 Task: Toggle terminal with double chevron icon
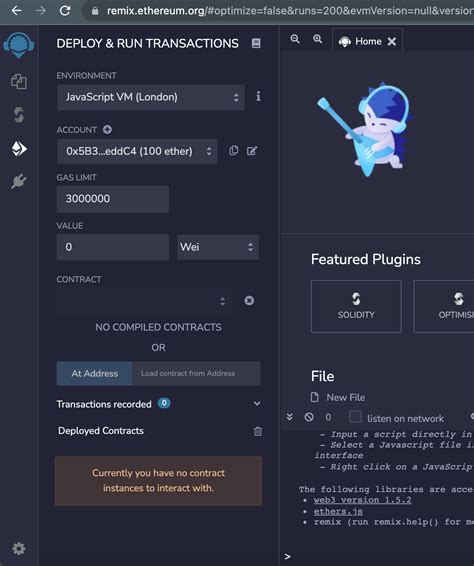pos(290,417)
